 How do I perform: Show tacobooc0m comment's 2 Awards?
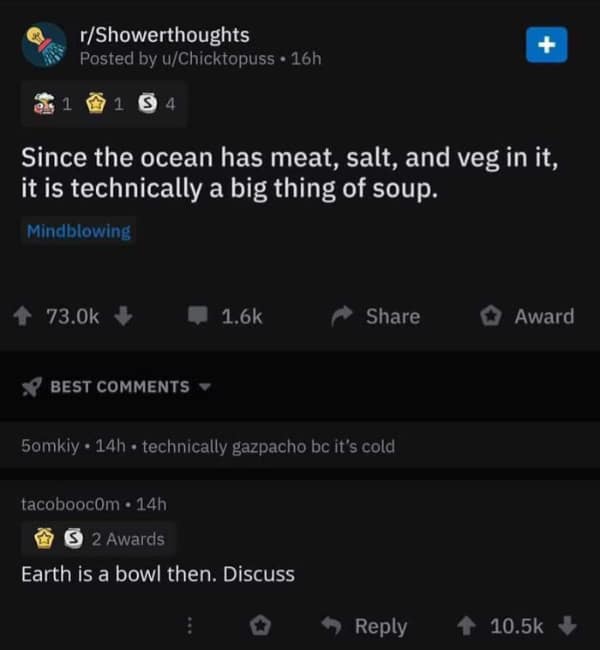pos(98,539)
